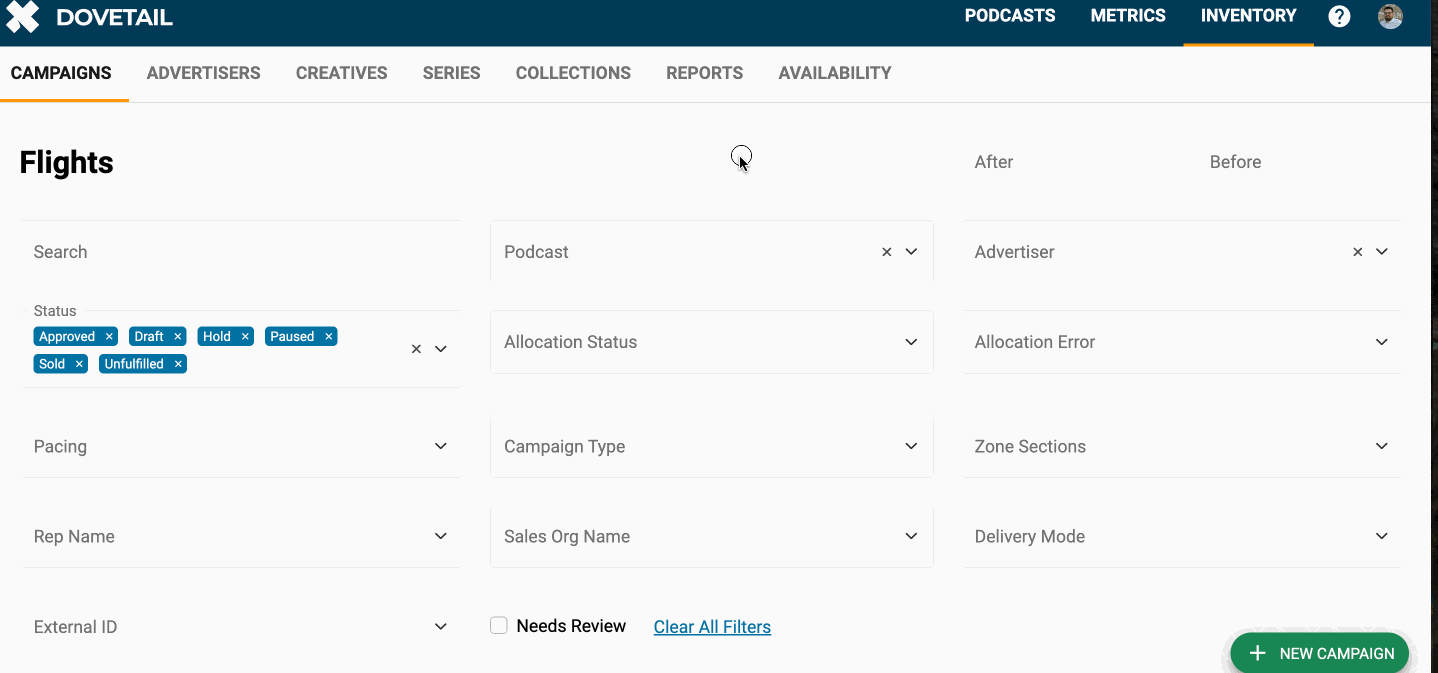Switch to the Creatives tab
This screenshot has width=1438, height=673.
341,73
